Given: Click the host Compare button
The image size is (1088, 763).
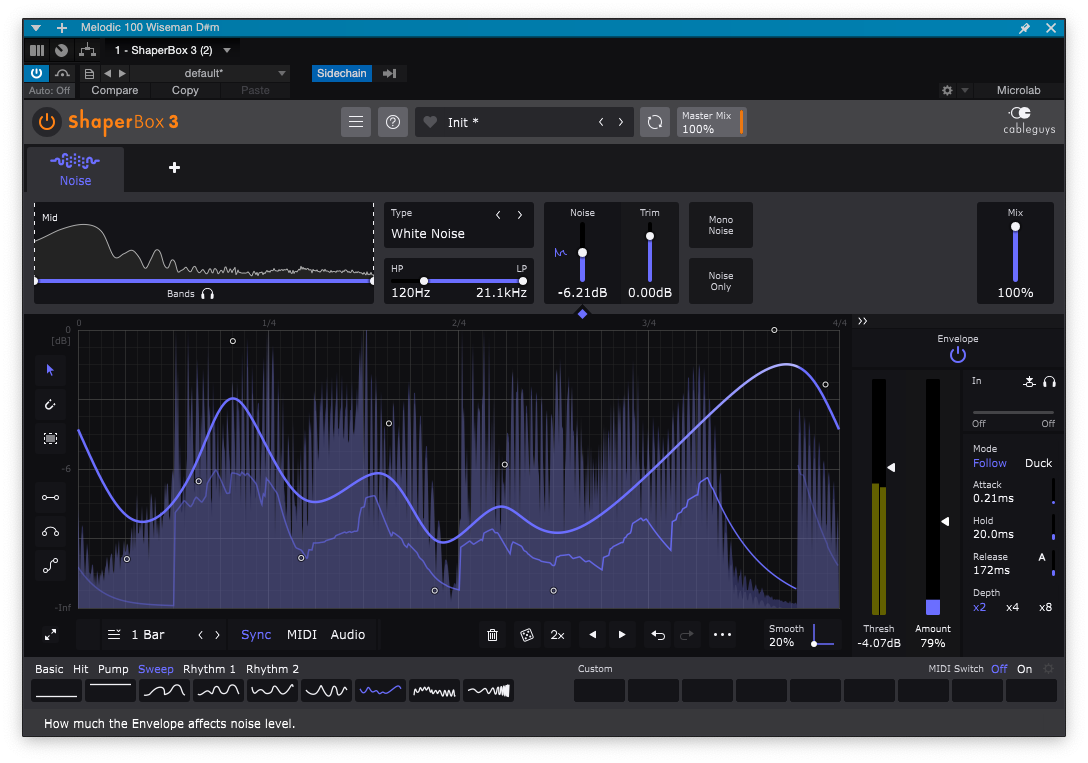Looking at the screenshot, I should click(114, 90).
